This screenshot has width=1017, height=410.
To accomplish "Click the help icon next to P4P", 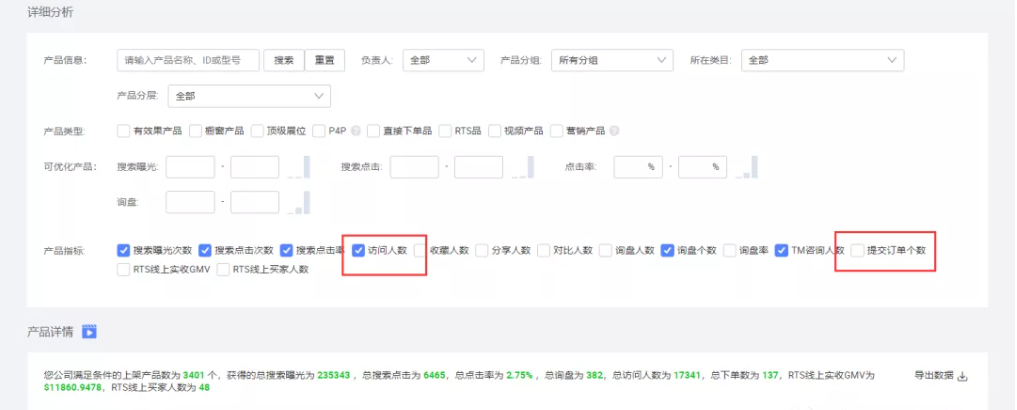I will click(355, 131).
